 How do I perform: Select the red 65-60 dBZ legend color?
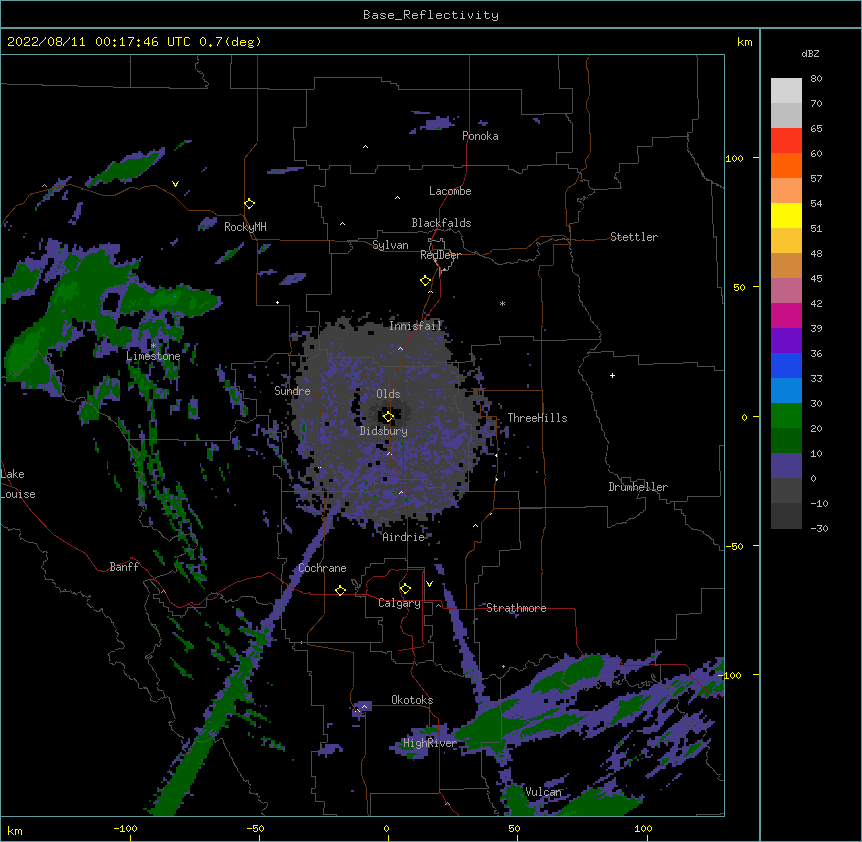coord(786,141)
